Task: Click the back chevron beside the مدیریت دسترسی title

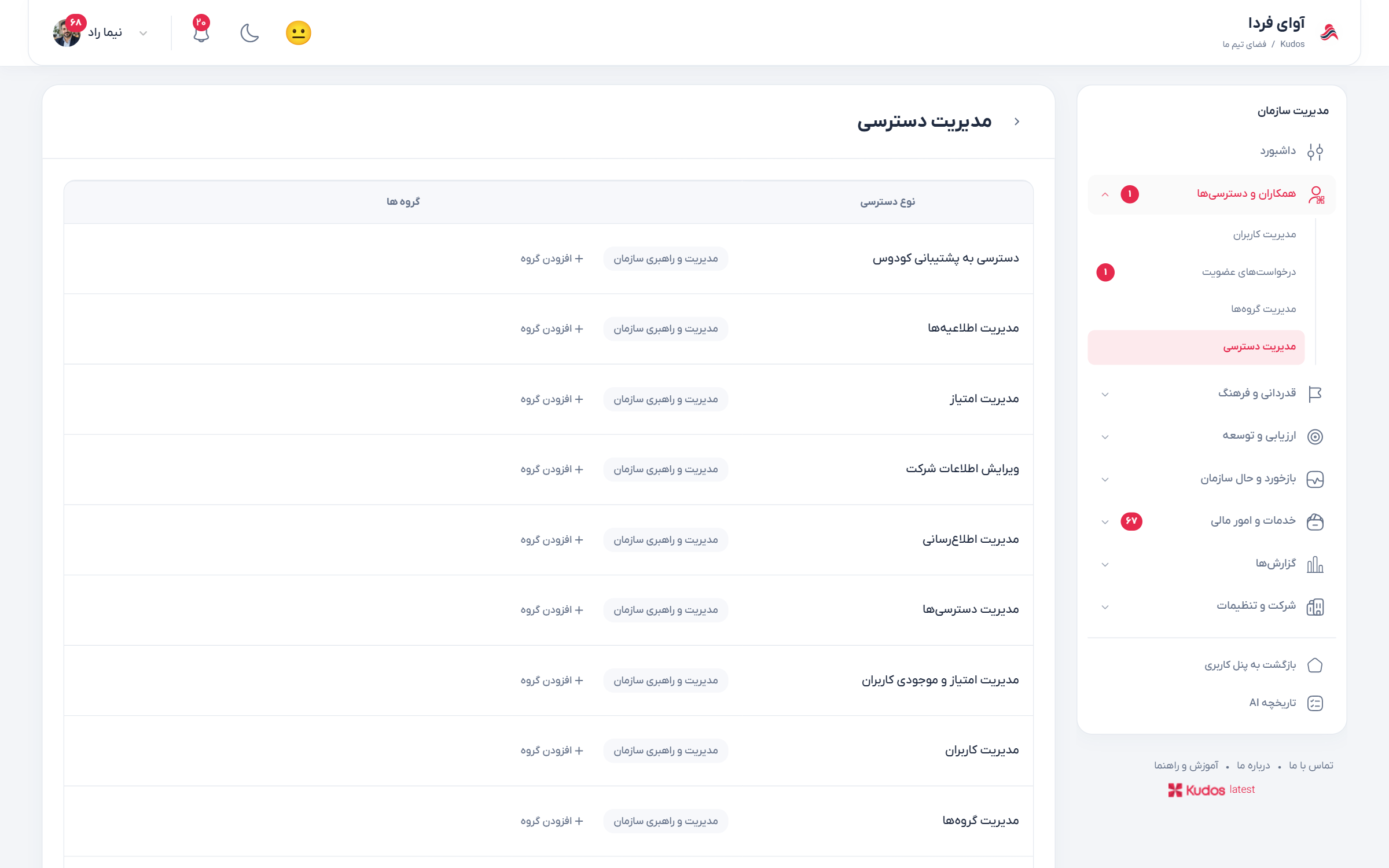Action: coord(1017,122)
